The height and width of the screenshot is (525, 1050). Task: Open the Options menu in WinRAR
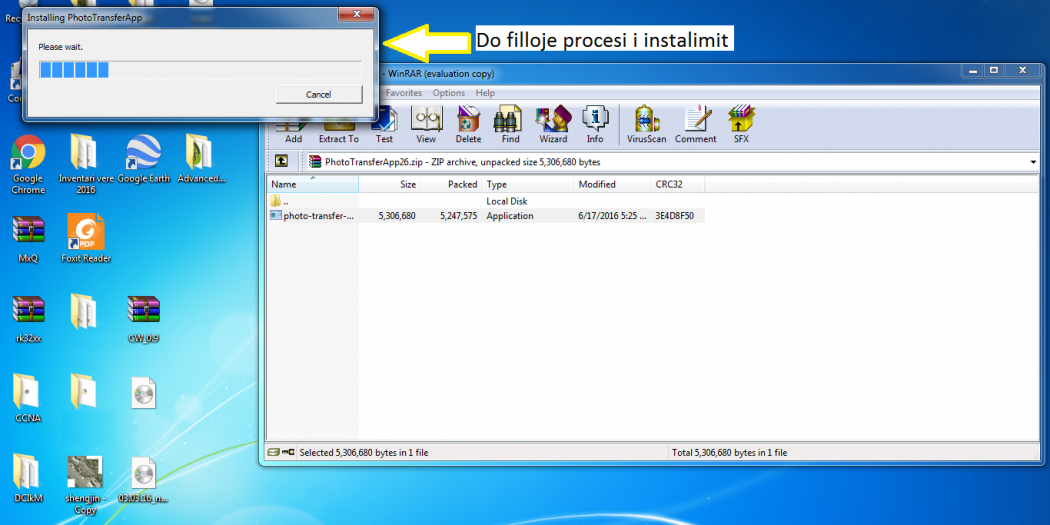[x=449, y=93]
